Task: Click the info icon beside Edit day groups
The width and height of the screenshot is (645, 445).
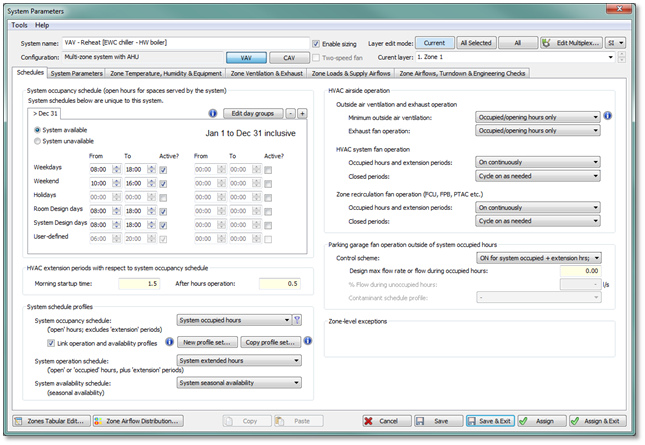Action: (x=213, y=114)
